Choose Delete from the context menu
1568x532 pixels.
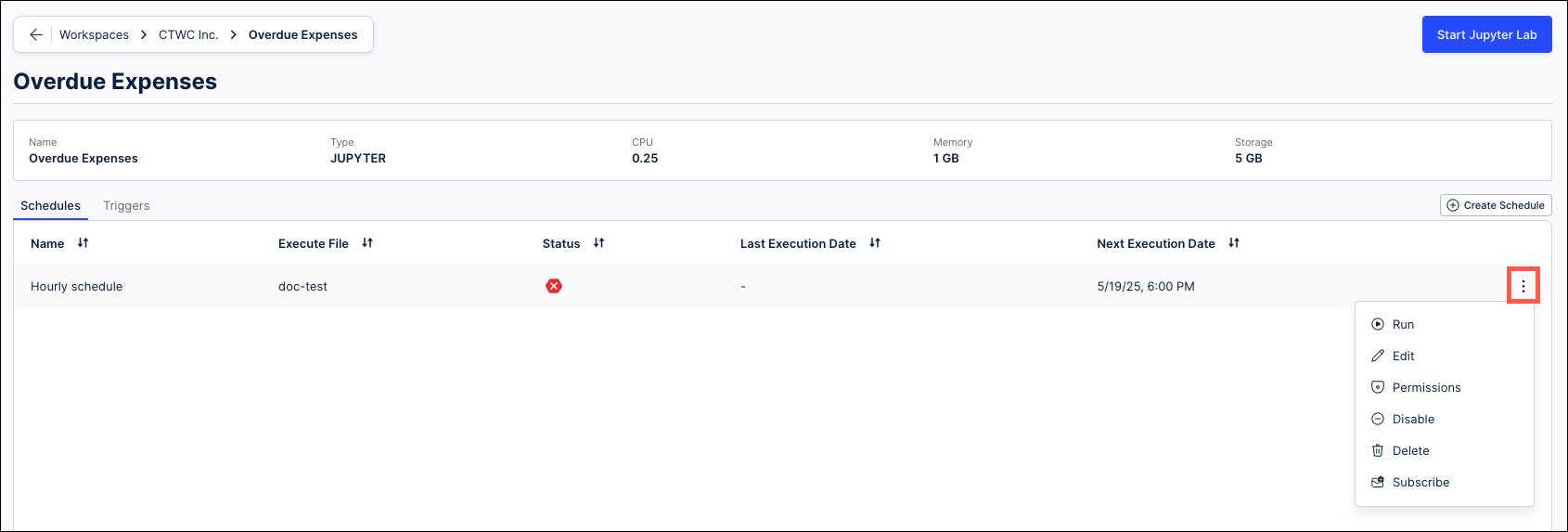tap(1444, 450)
